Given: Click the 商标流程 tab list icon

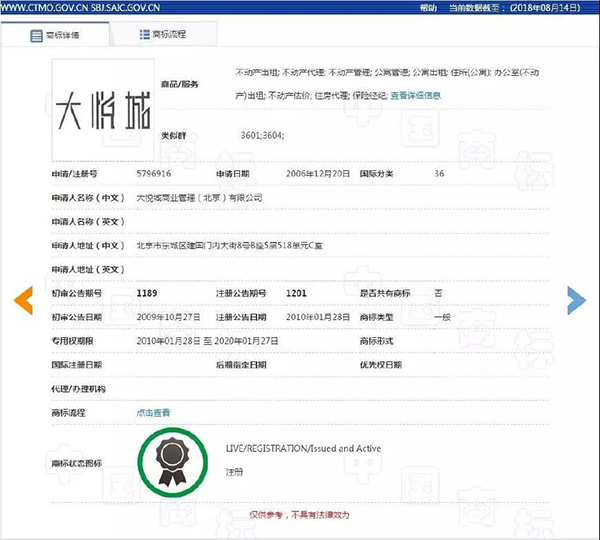Looking at the screenshot, I should click(x=145, y=34).
